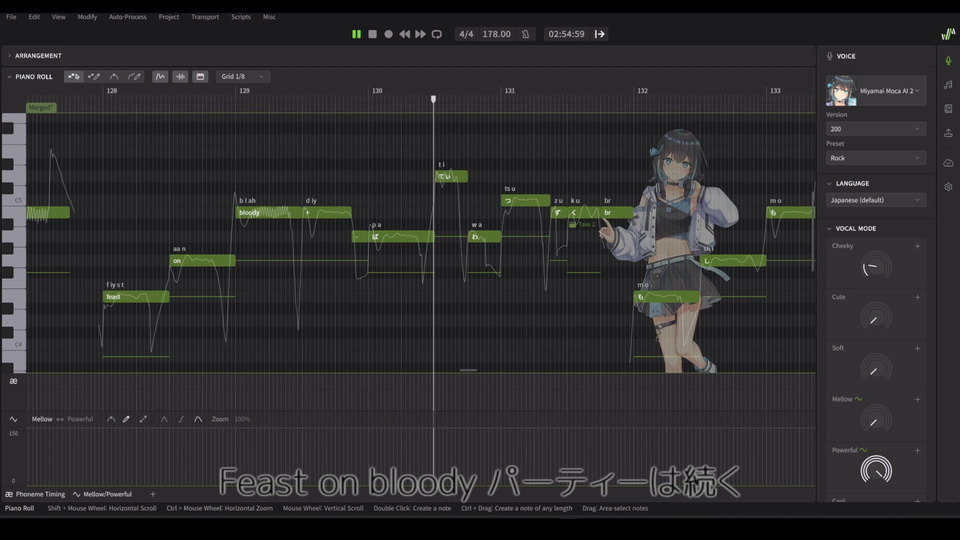This screenshot has width=960, height=540.
Task: Open the Project menu
Action: click(169, 17)
